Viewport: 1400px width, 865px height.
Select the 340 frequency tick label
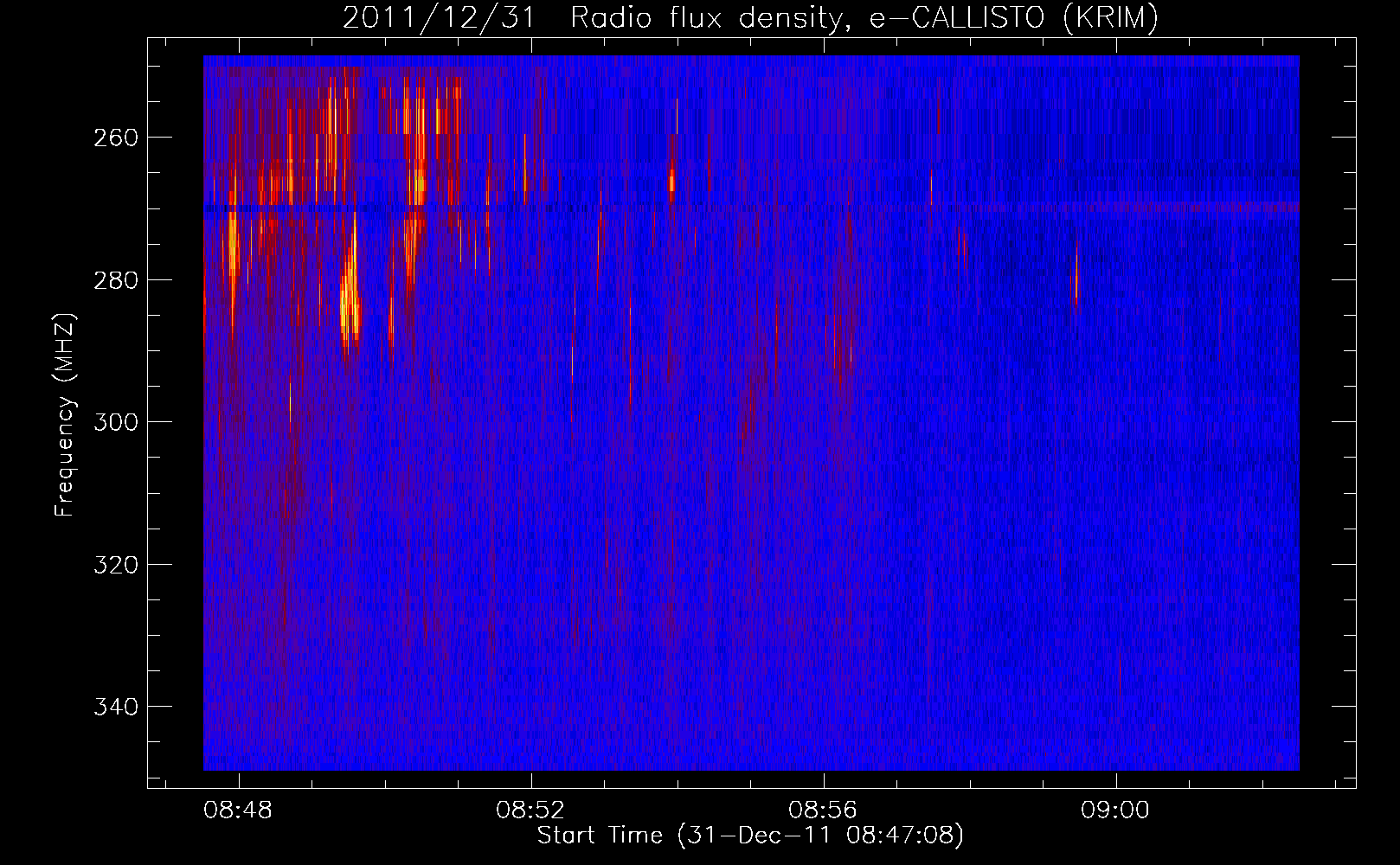115,707
